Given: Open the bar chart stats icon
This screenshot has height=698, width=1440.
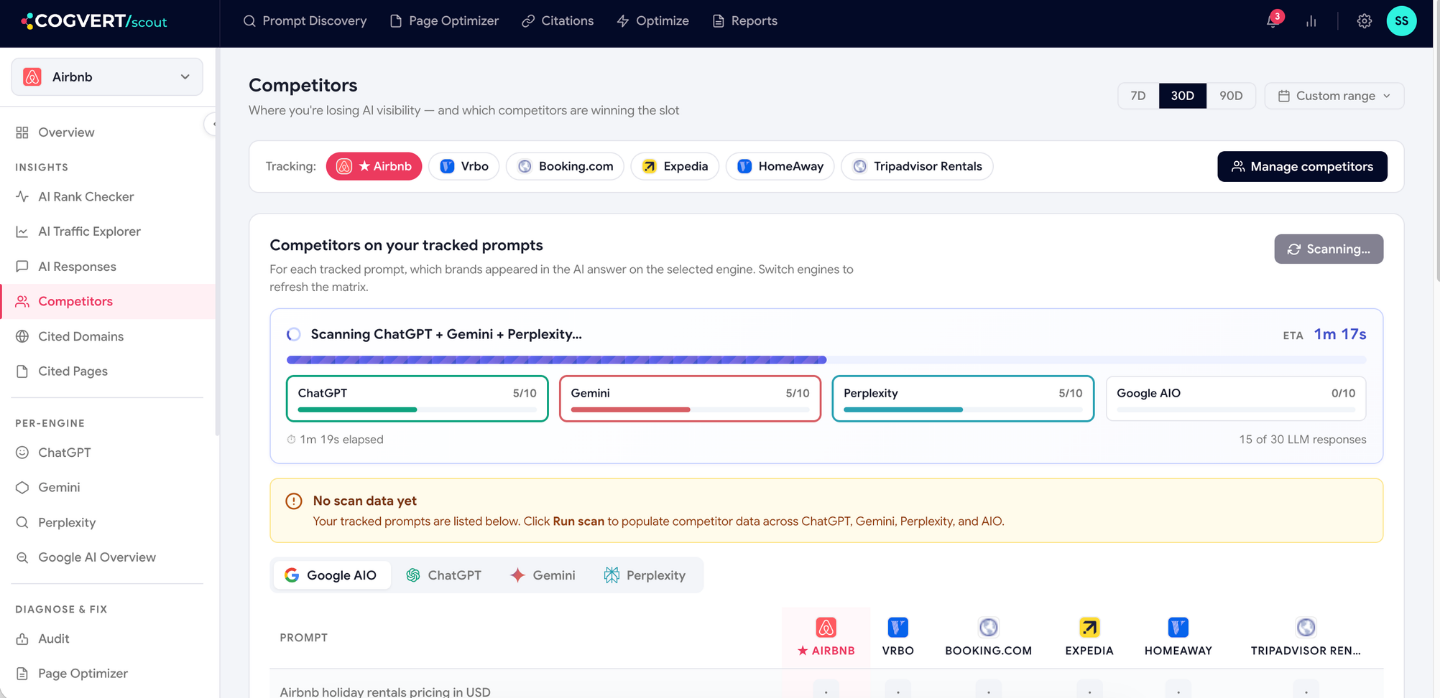Looking at the screenshot, I should pos(1311,21).
